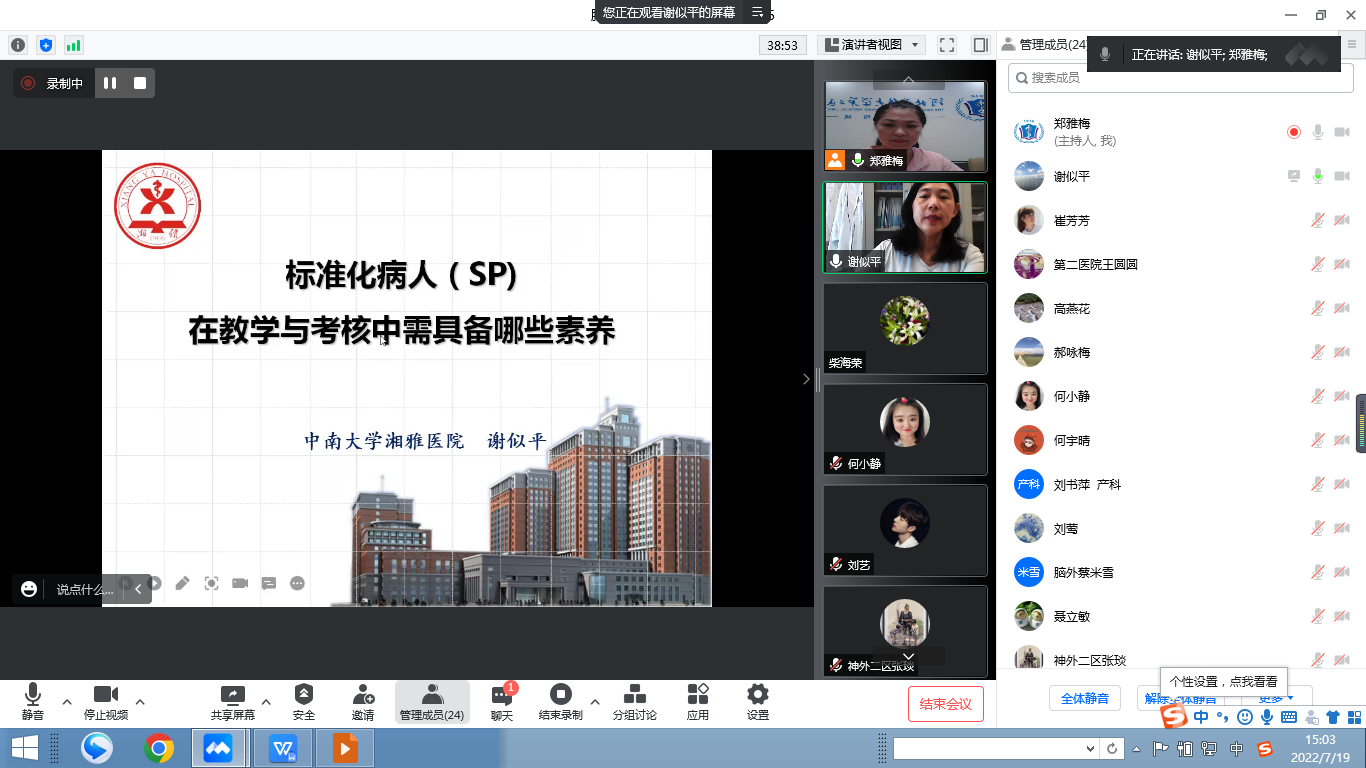
Task: Pause the recording in progress
Action: (x=110, y=84)
